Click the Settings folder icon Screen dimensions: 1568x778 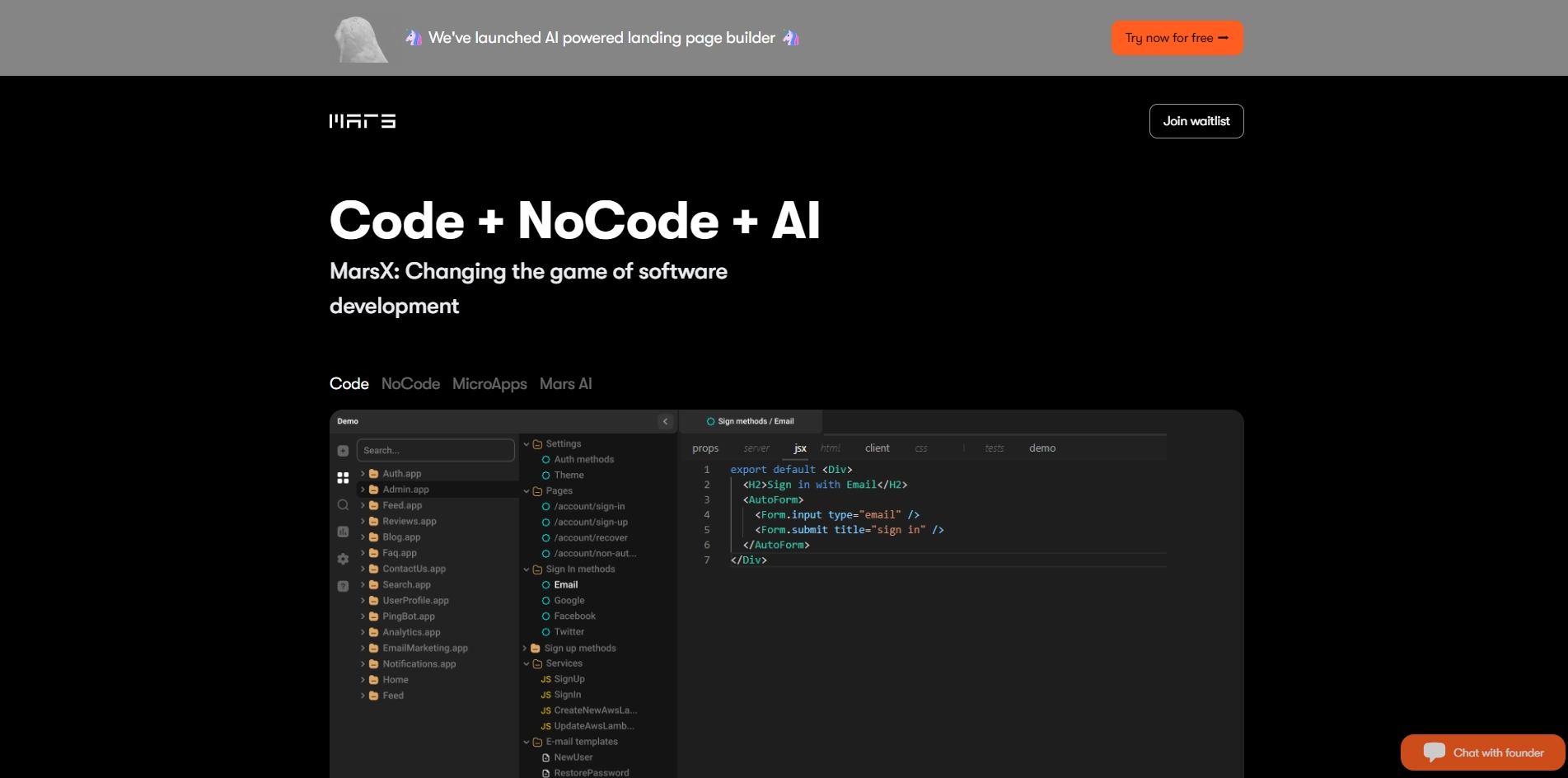tap(537, 444)
